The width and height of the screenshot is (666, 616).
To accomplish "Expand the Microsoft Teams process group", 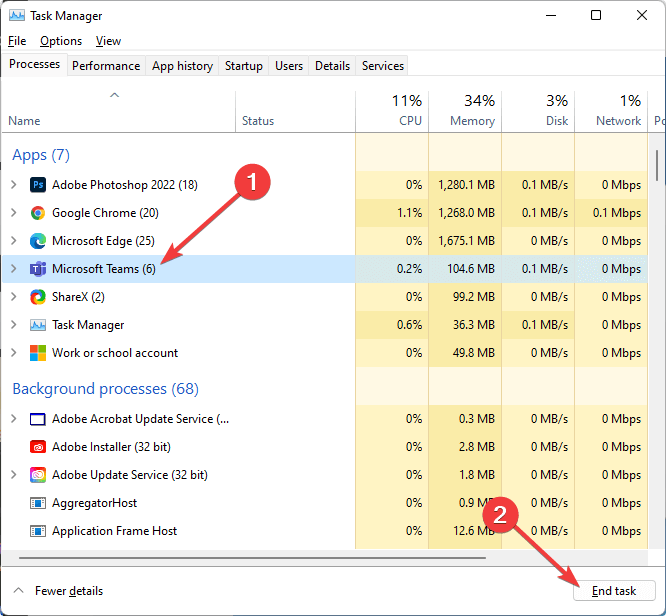I will (x=14, y=269).
